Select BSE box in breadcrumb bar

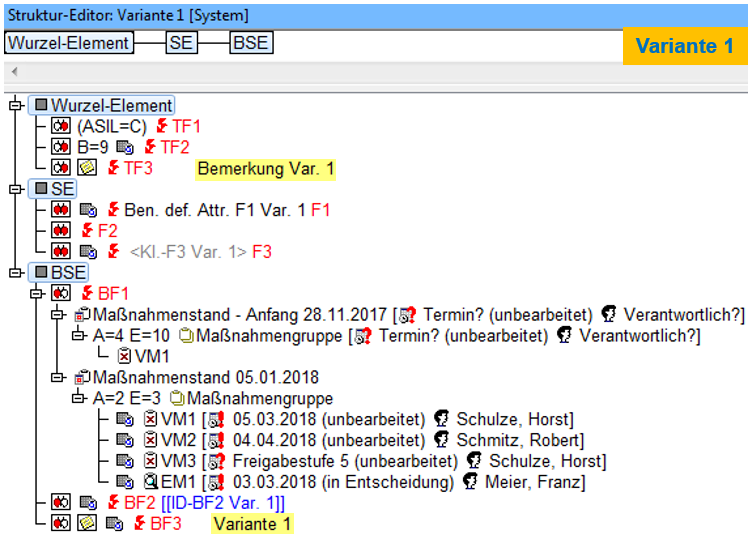point(251,43)
